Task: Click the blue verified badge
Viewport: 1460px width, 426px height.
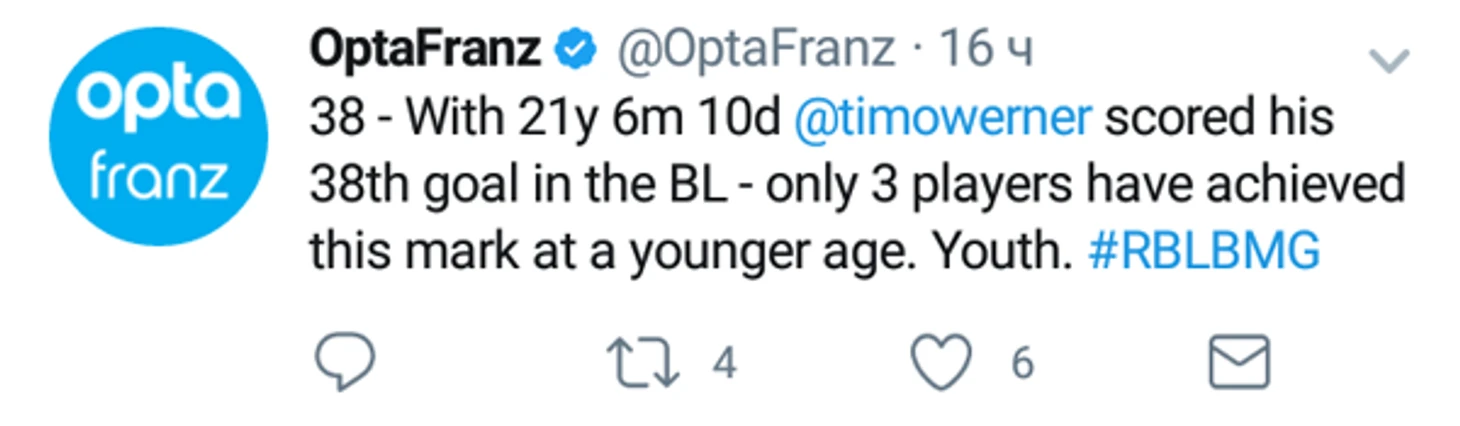Action: coord(576,51)
